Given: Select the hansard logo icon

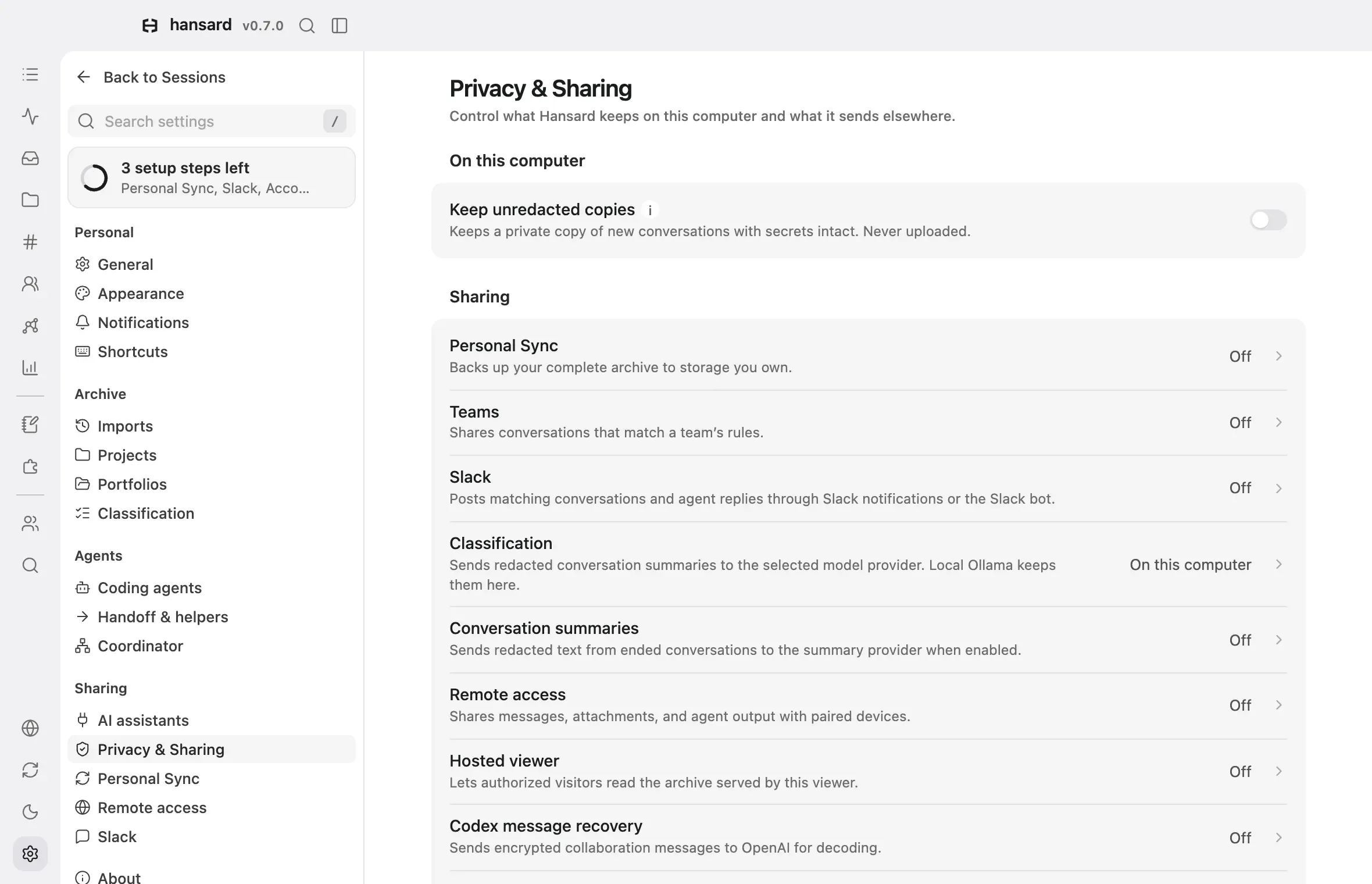Looking at the screenshot, I should click(150, 26).
